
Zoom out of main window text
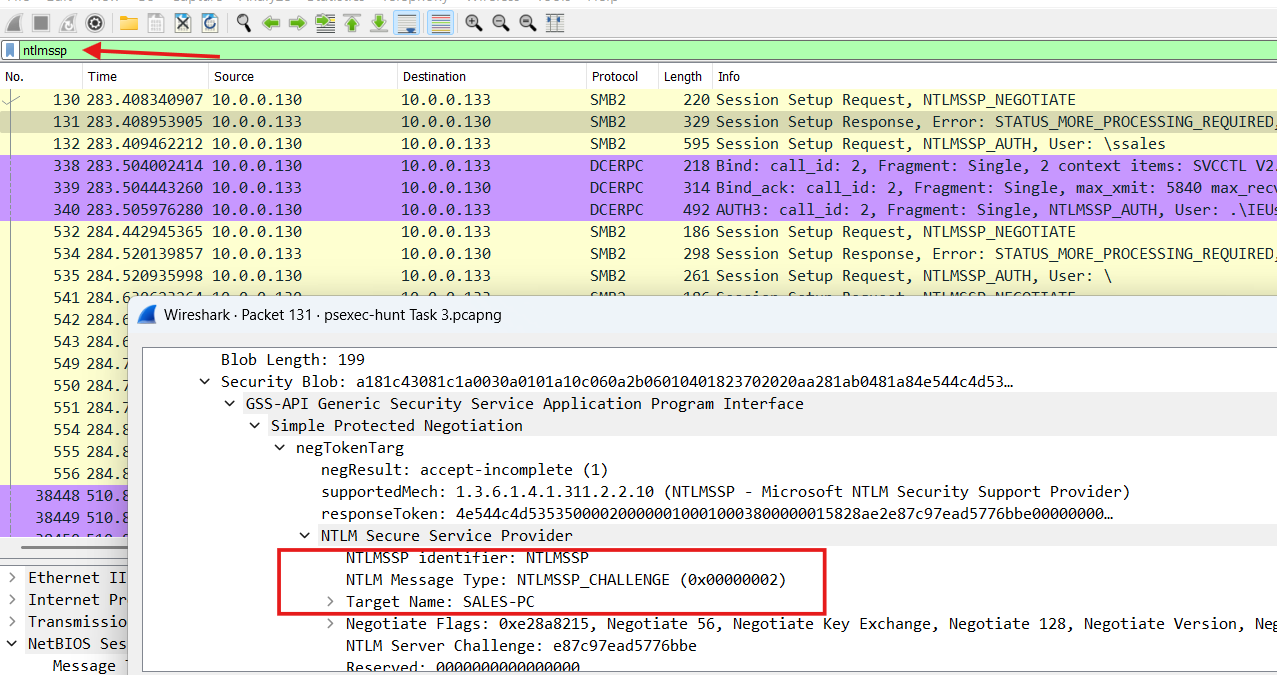pyautogui.click(x=501, y=22)
